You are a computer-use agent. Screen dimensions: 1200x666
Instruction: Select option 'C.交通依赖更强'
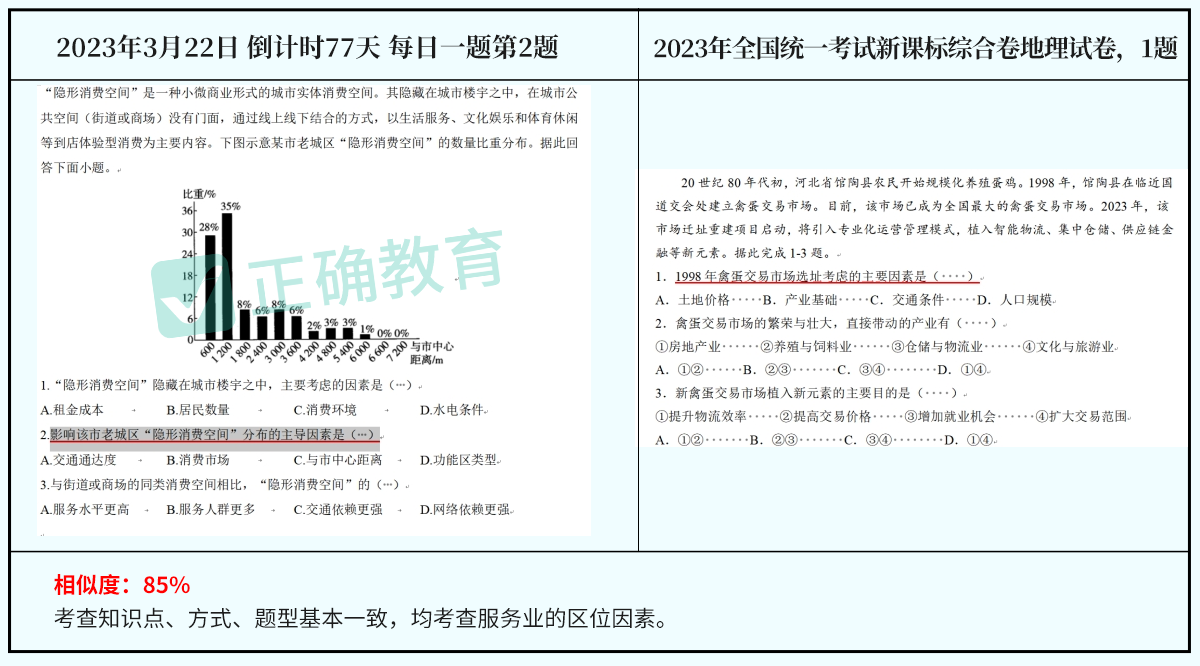(x=337, y=509)
